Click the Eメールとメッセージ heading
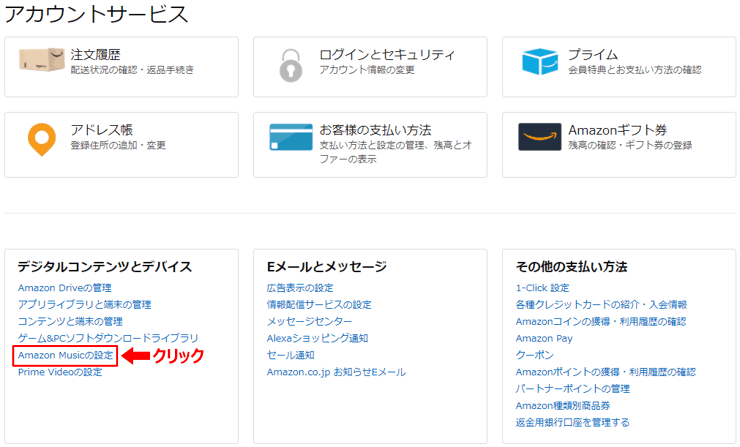This screenshot has height=447, width=740. (327, 267)
